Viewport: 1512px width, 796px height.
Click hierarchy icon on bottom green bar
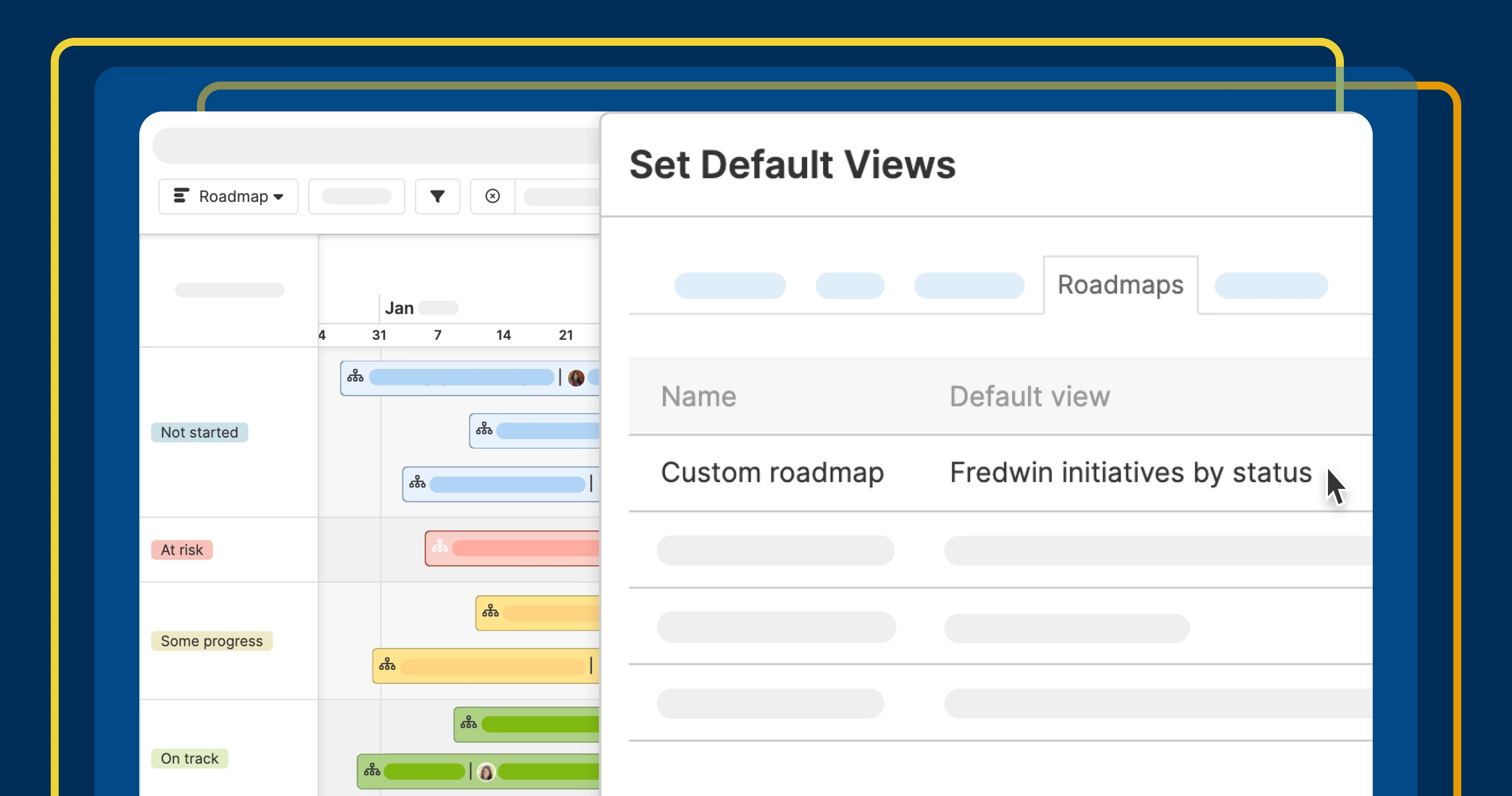coord(372,770)
